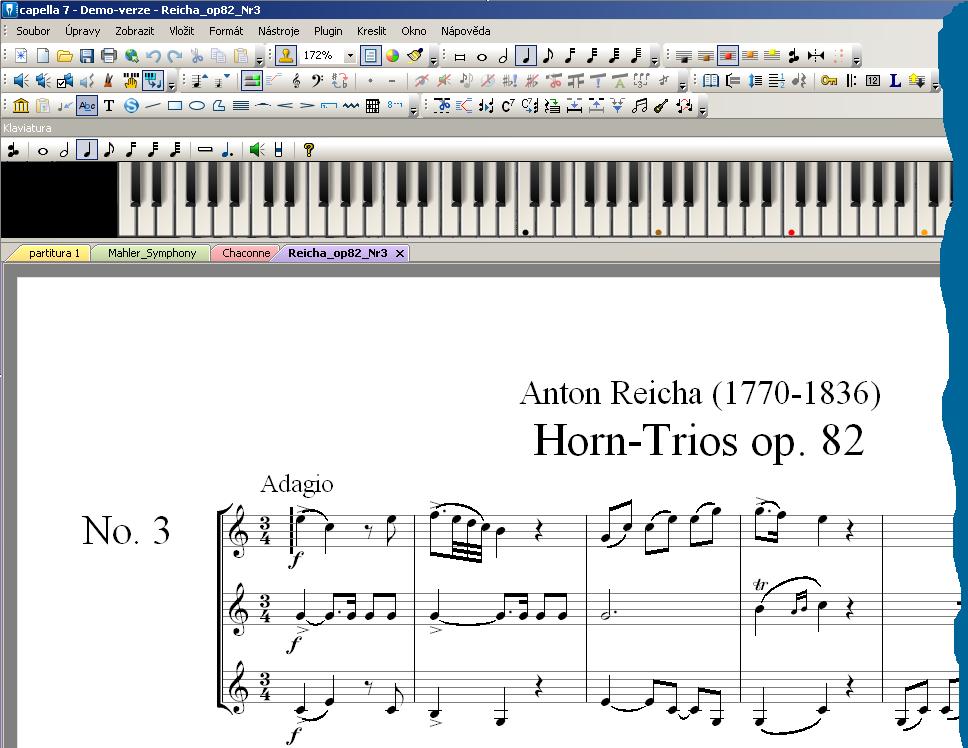Click the speaker playback icon
Viewport: 968px width, 748px height.
21,81
